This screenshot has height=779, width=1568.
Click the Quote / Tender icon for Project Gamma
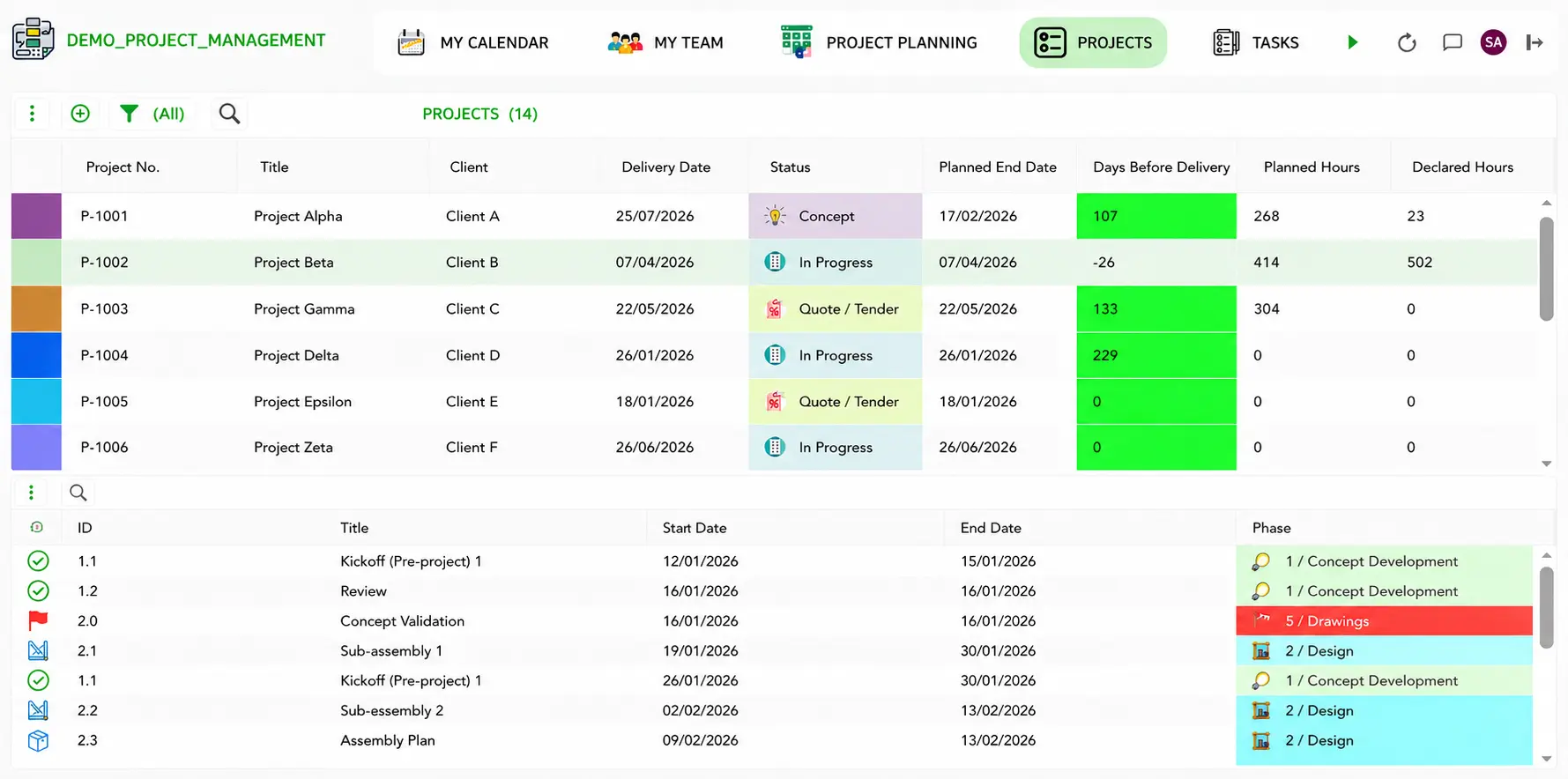point(775,308)
